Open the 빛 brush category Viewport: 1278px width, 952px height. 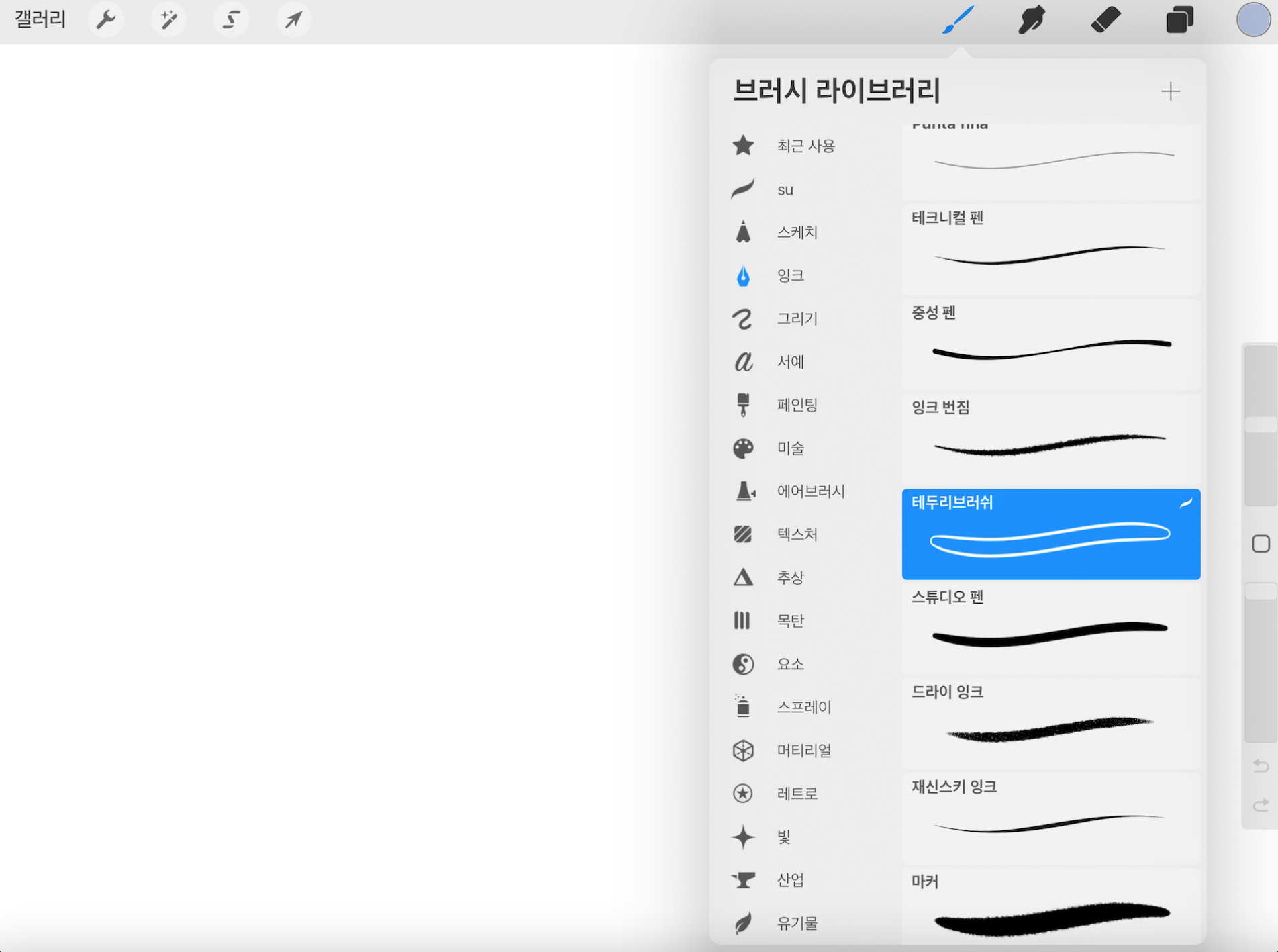805,837
